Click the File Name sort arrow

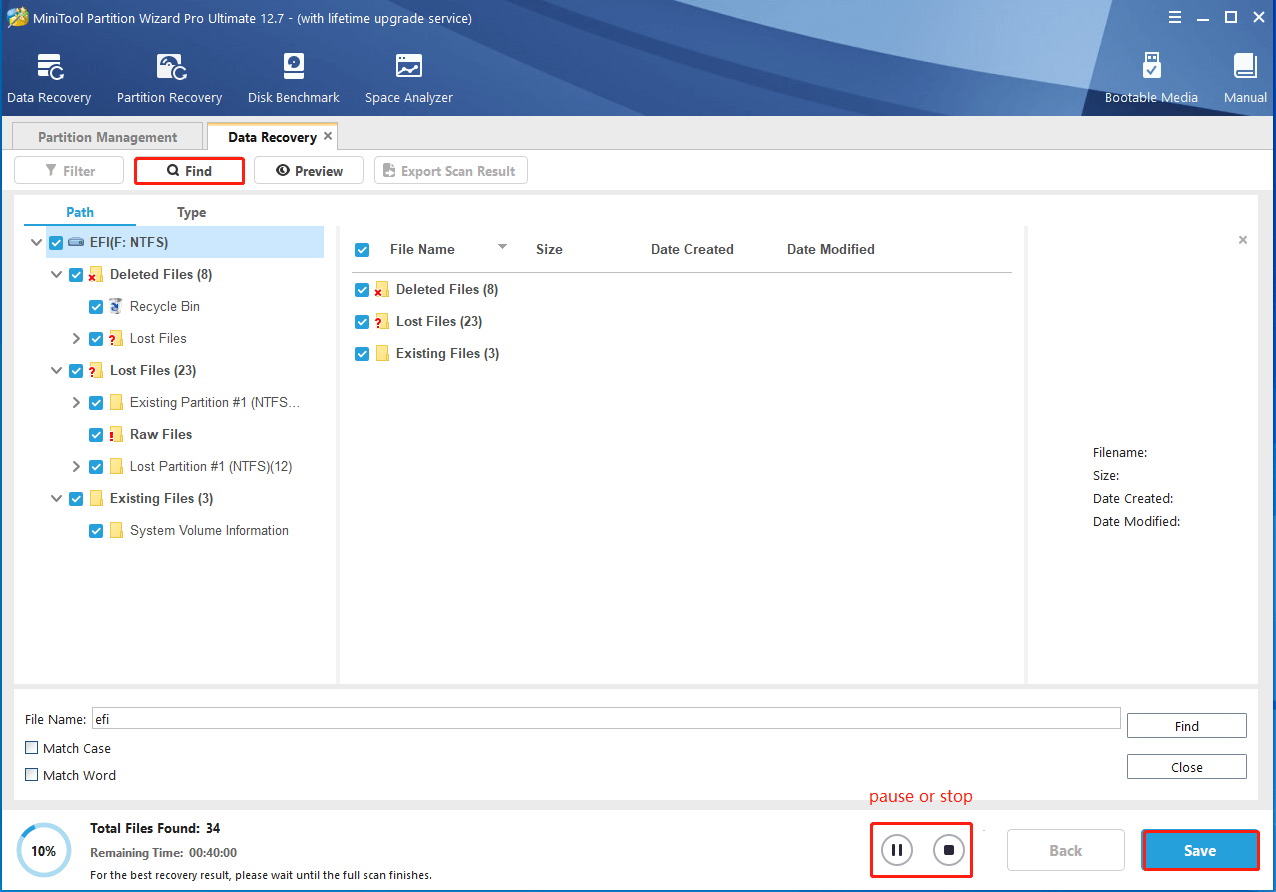503,247
